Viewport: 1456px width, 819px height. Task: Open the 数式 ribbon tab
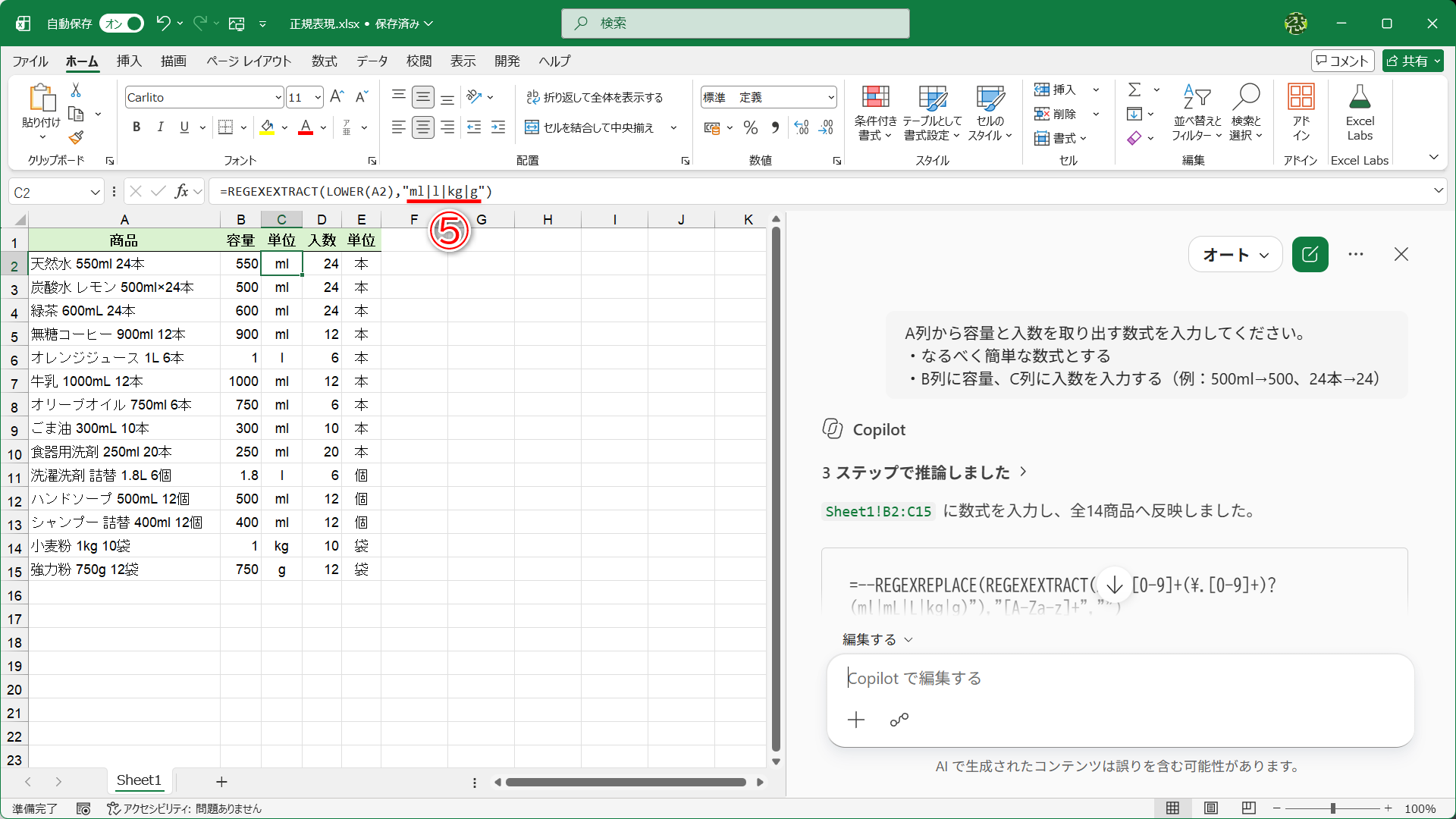click(x=324, y=61)
